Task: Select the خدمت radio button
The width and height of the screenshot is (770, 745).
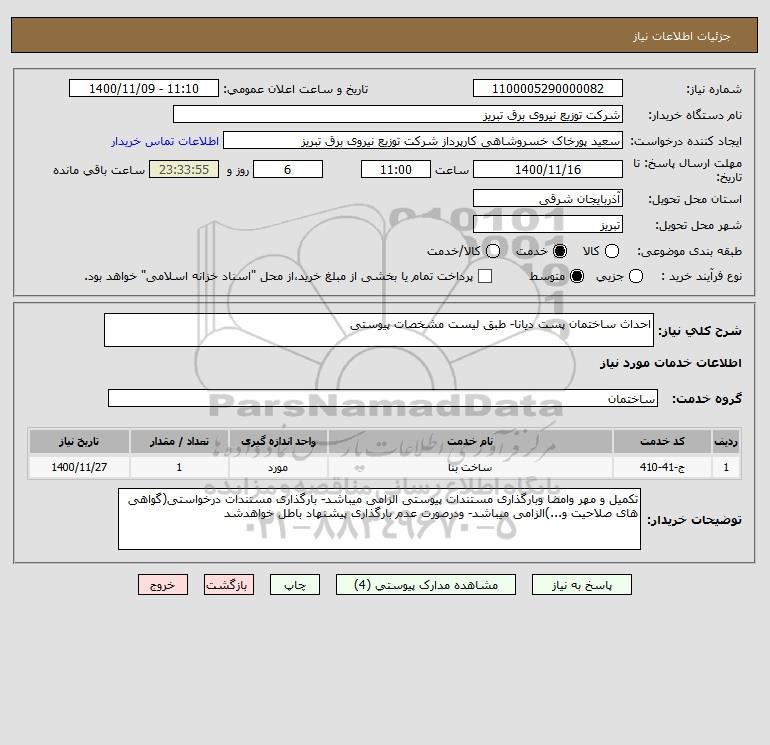Action: (x=559, y=251)
